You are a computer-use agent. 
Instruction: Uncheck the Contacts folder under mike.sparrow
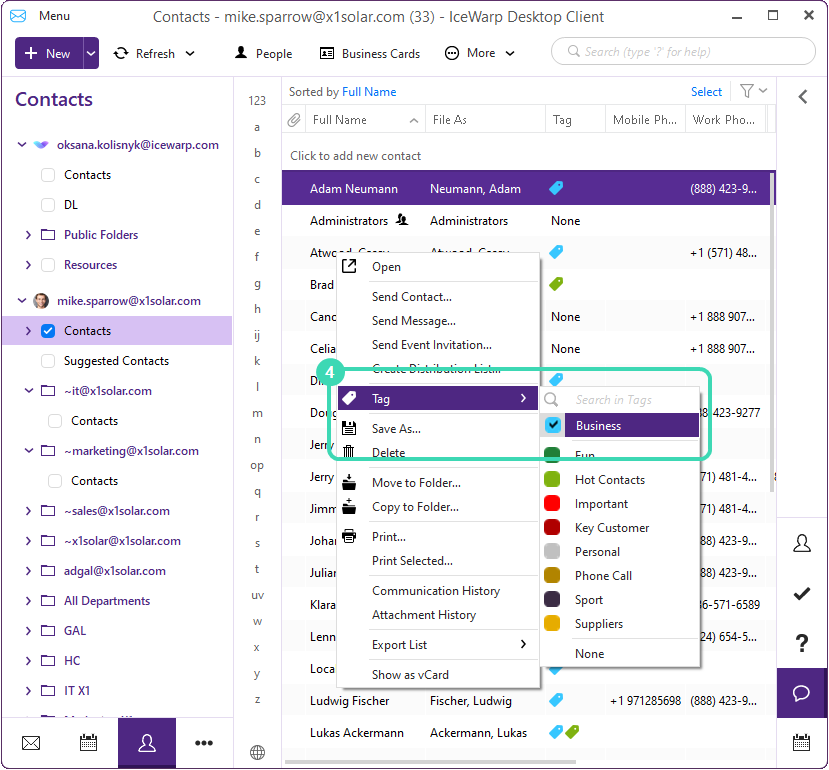click(x=48, y=331)
